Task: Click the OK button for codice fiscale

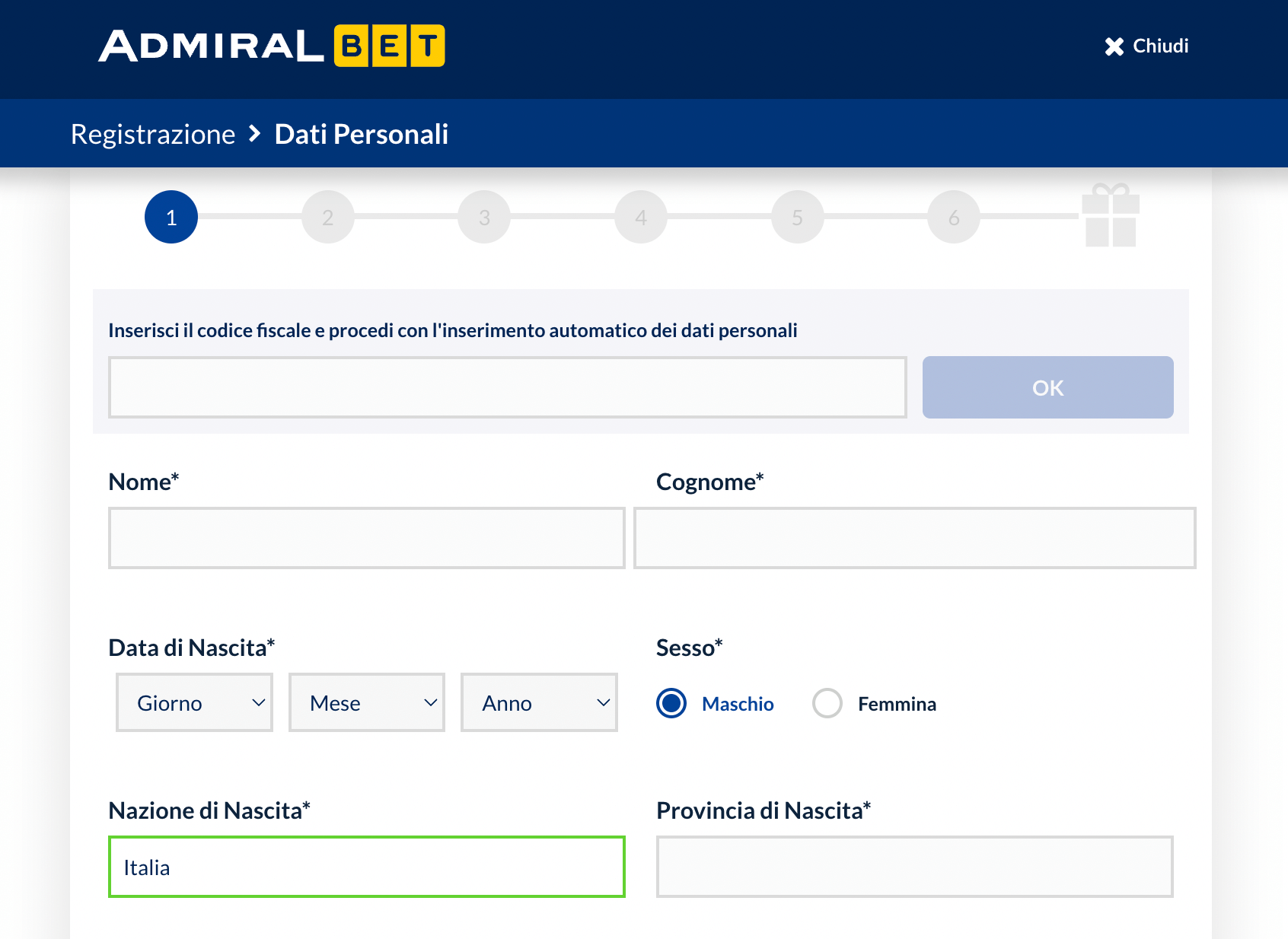Action: coord(1048,387)
